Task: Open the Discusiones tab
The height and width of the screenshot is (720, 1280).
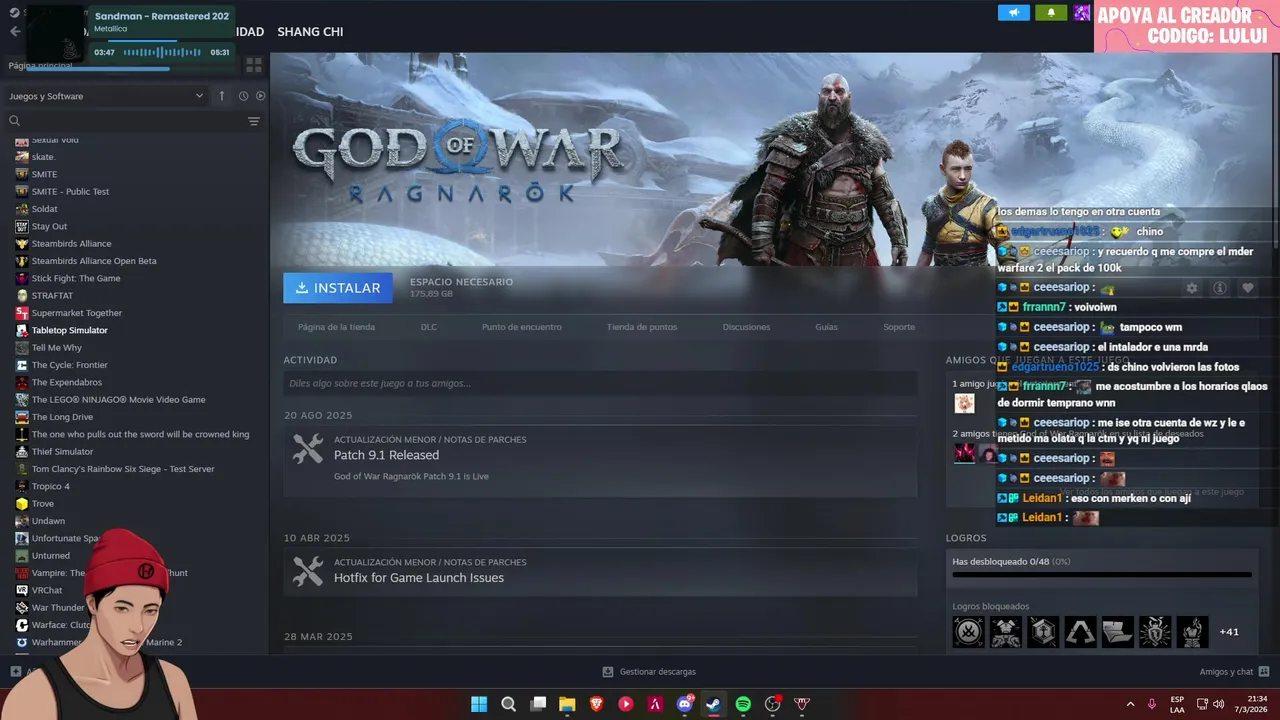Action: (x=746, y=327)
